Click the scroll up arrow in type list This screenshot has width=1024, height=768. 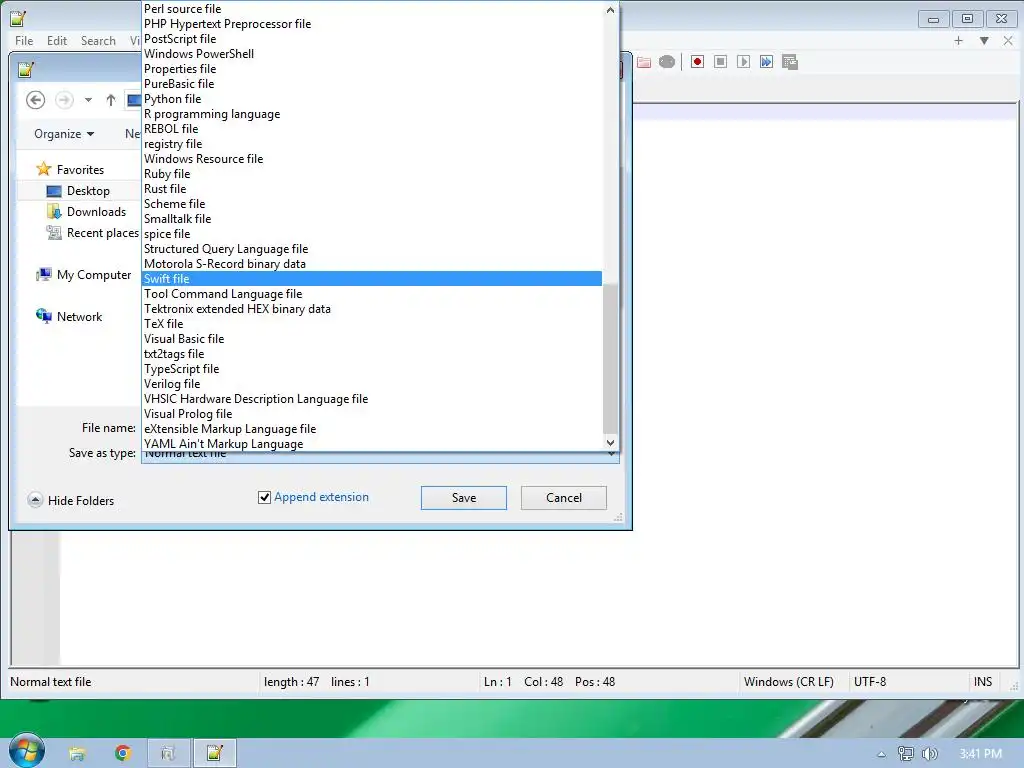[610, 10]
